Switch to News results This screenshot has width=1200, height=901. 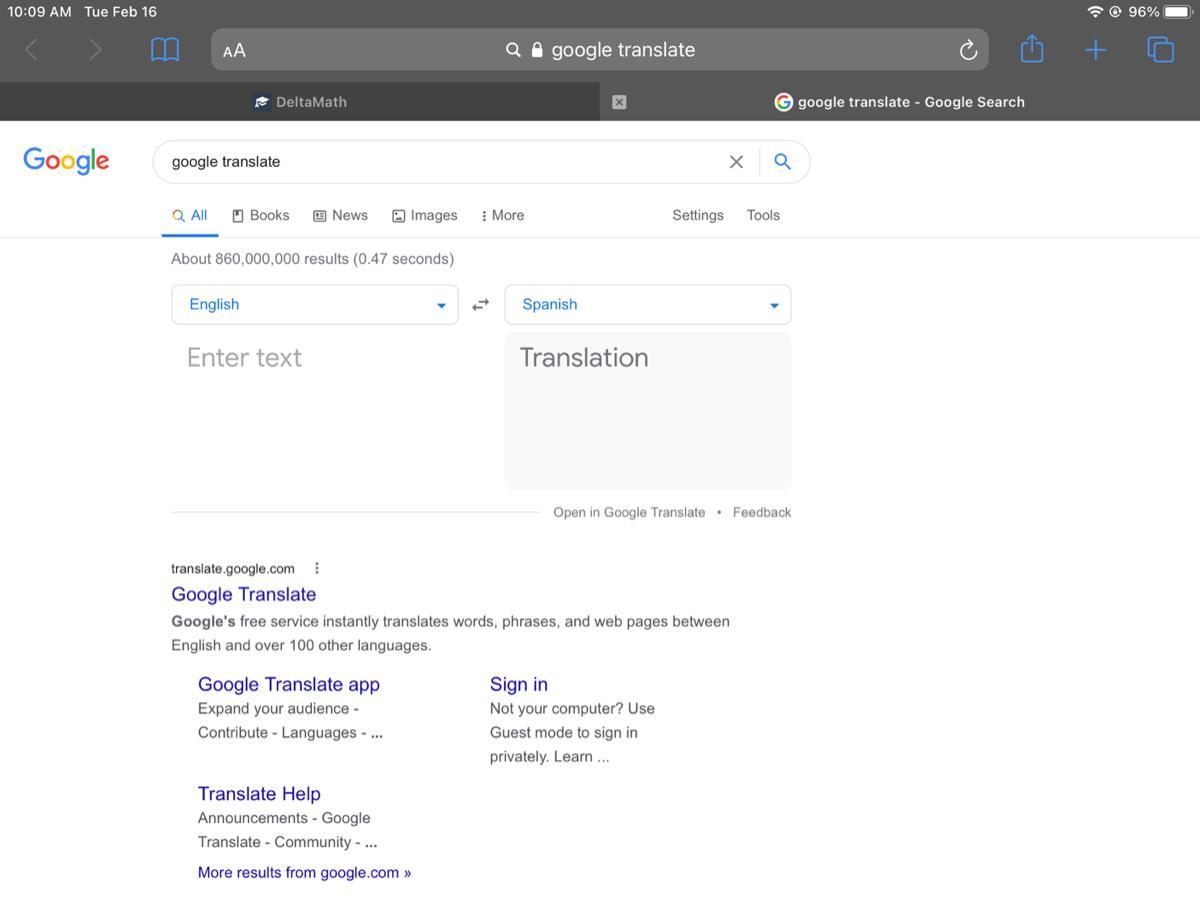tap(341, 215)
